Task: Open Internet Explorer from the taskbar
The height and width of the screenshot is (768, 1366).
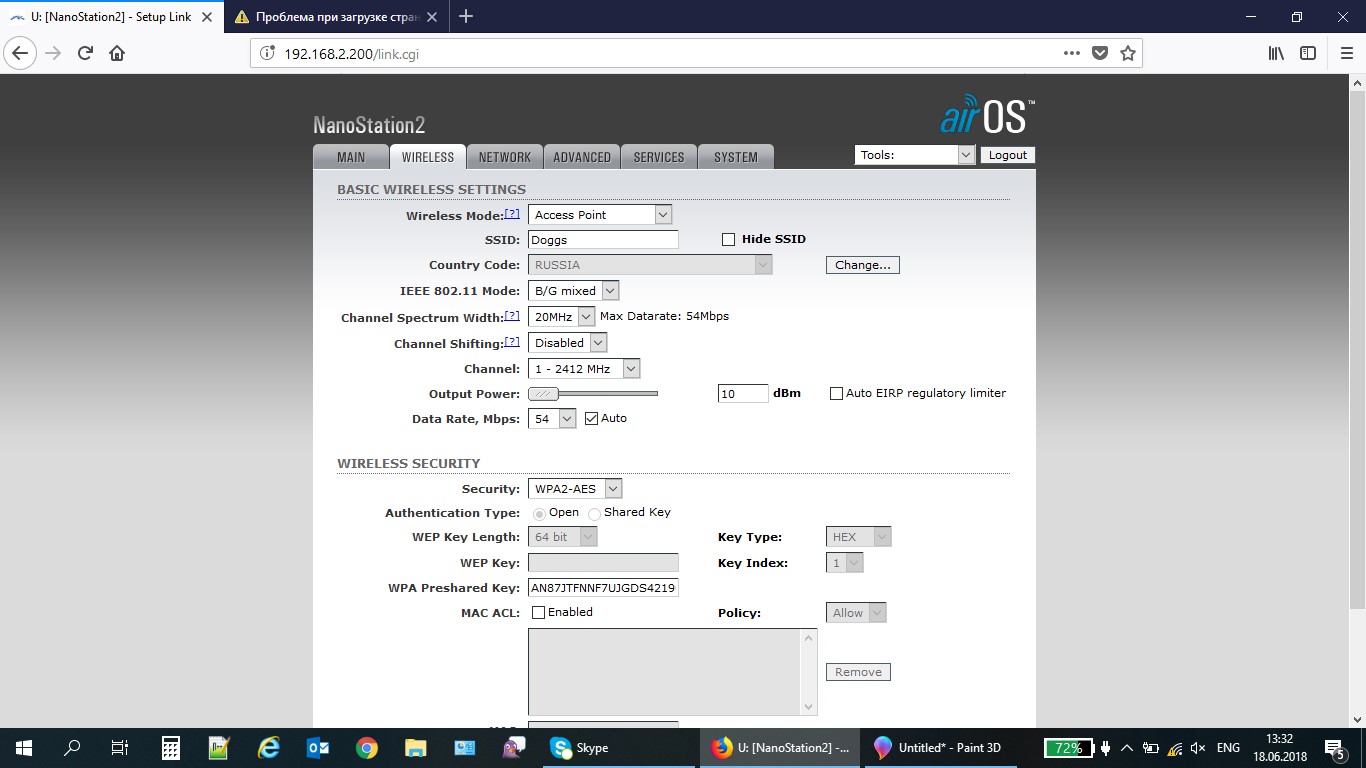Action: tap(268, 747)
